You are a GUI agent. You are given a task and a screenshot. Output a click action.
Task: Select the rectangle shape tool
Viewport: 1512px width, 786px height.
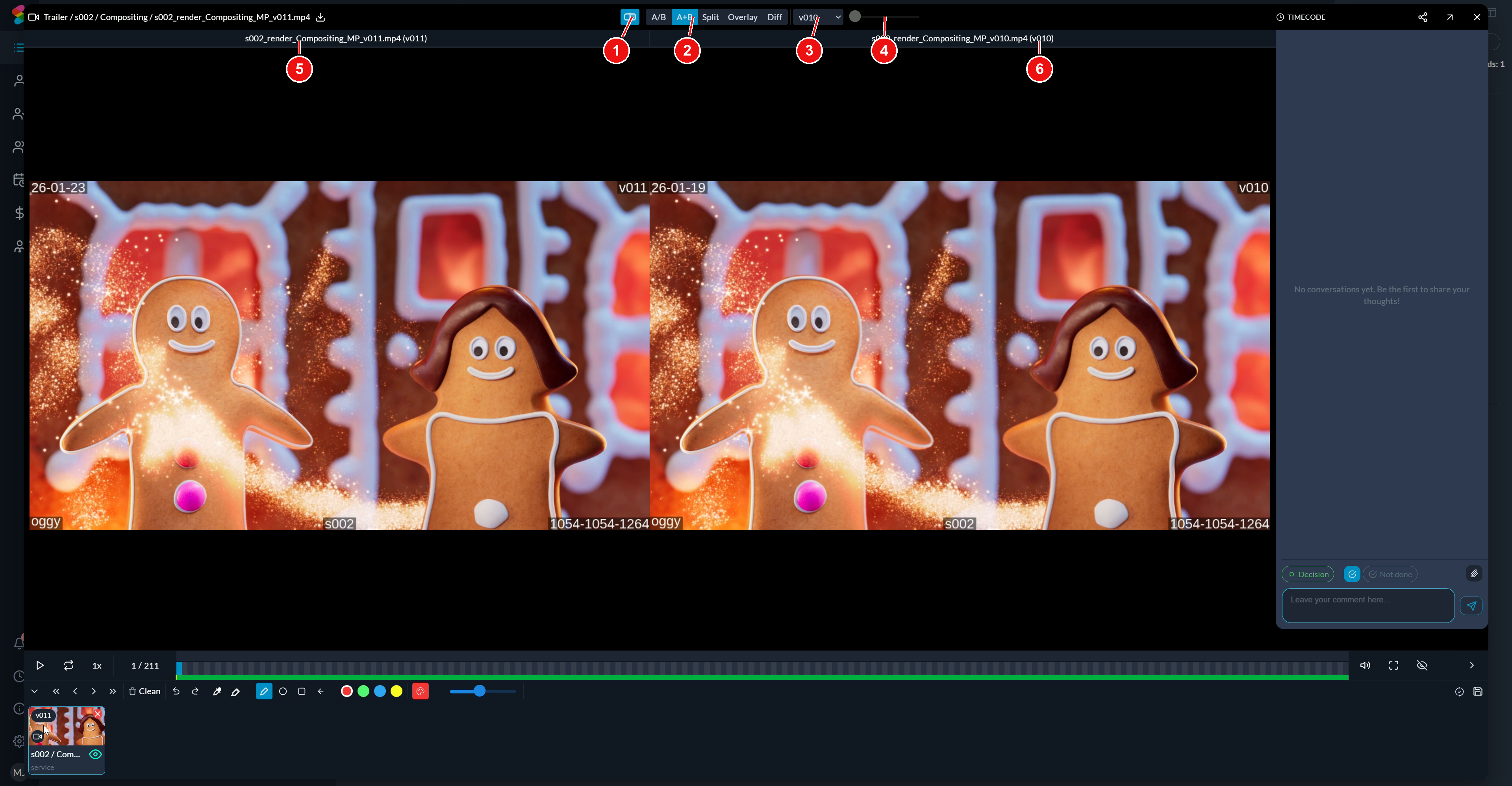(302, 691)
